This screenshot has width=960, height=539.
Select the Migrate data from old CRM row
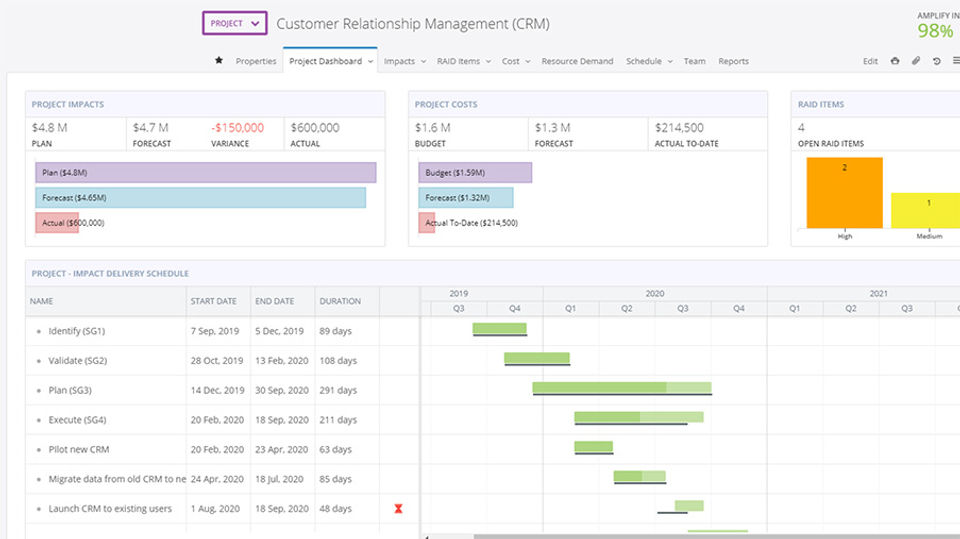(x=222, y=479)
